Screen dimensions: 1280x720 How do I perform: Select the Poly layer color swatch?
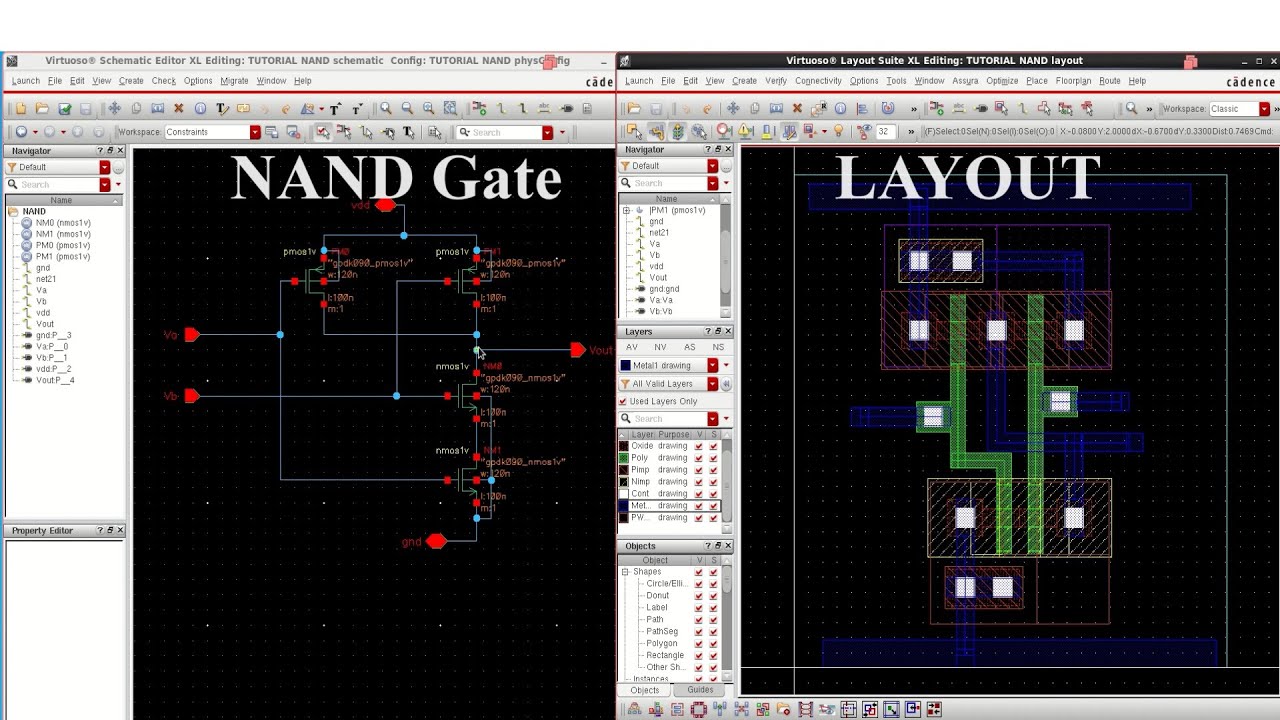(624, 458)
